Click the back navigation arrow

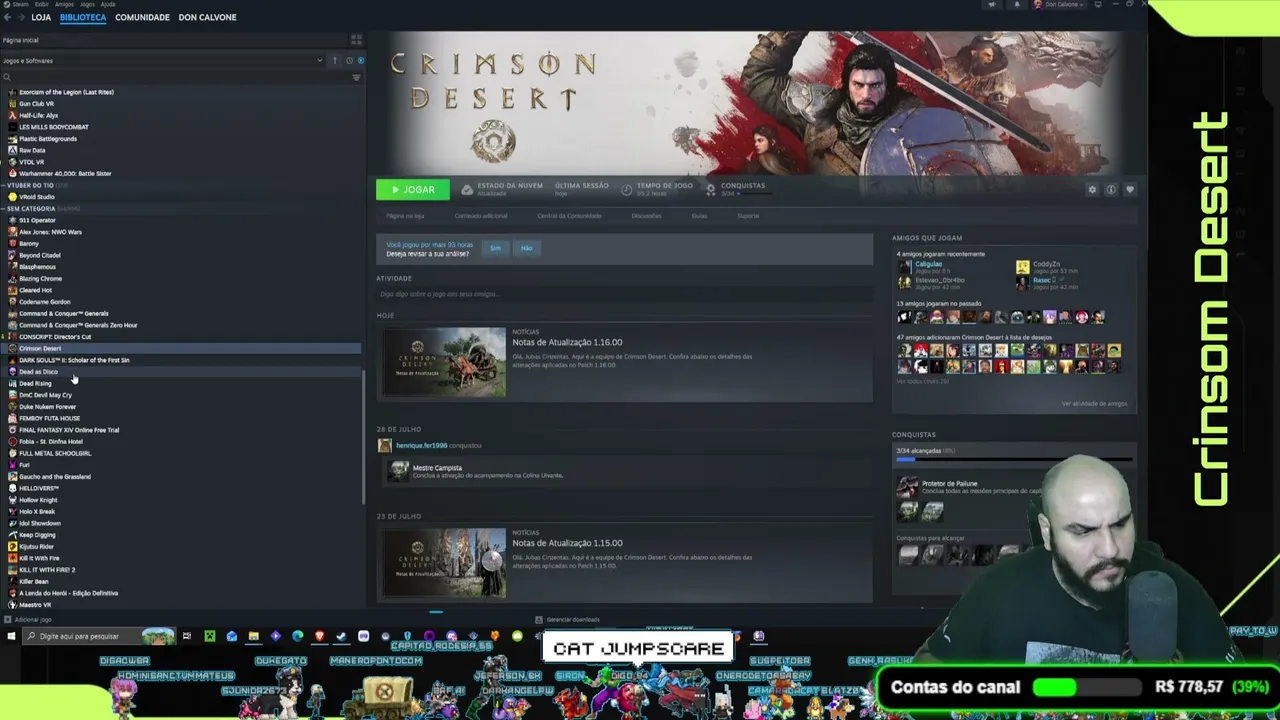coord(6,17)
